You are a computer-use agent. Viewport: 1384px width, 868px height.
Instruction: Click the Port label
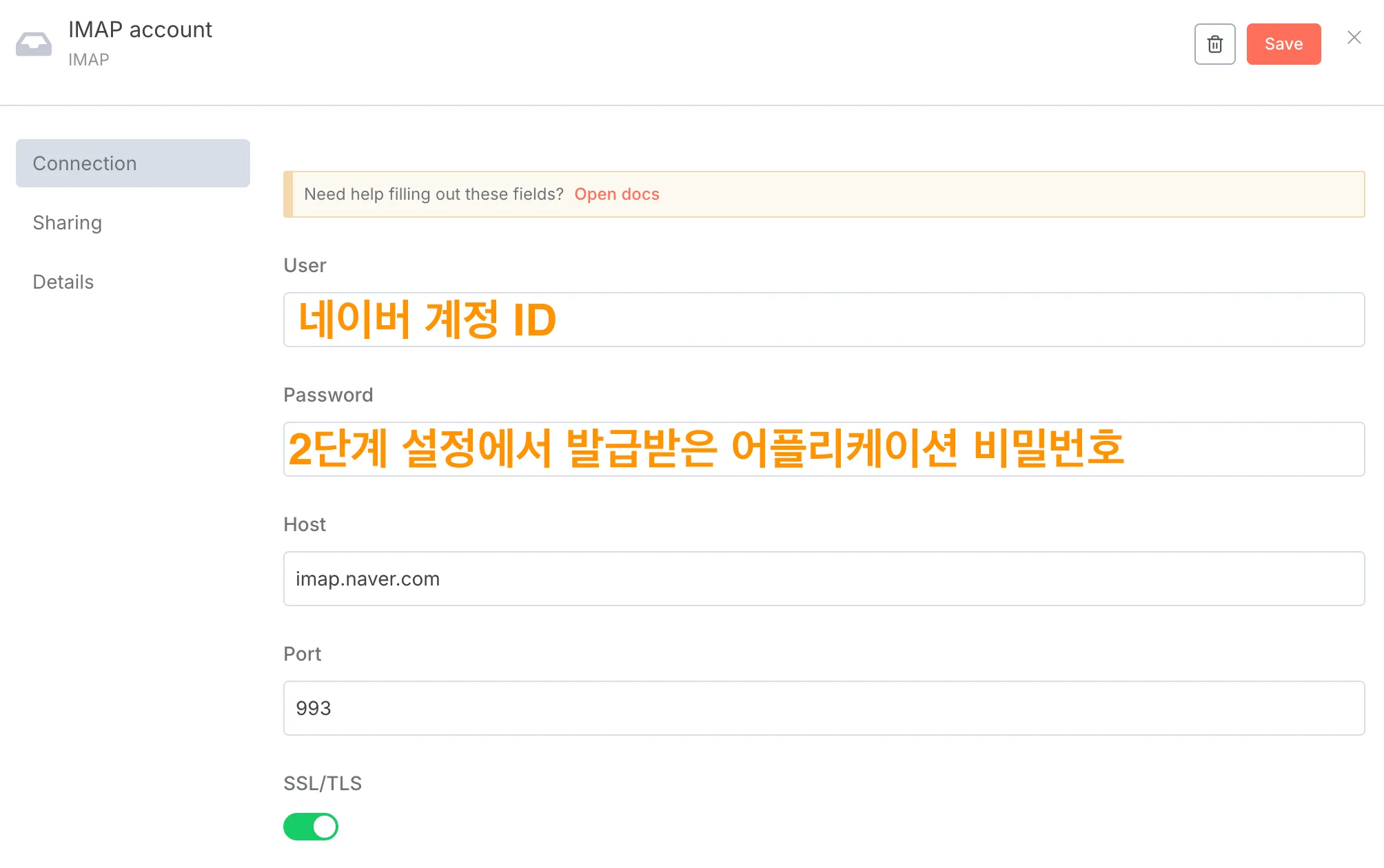(302, 654)
